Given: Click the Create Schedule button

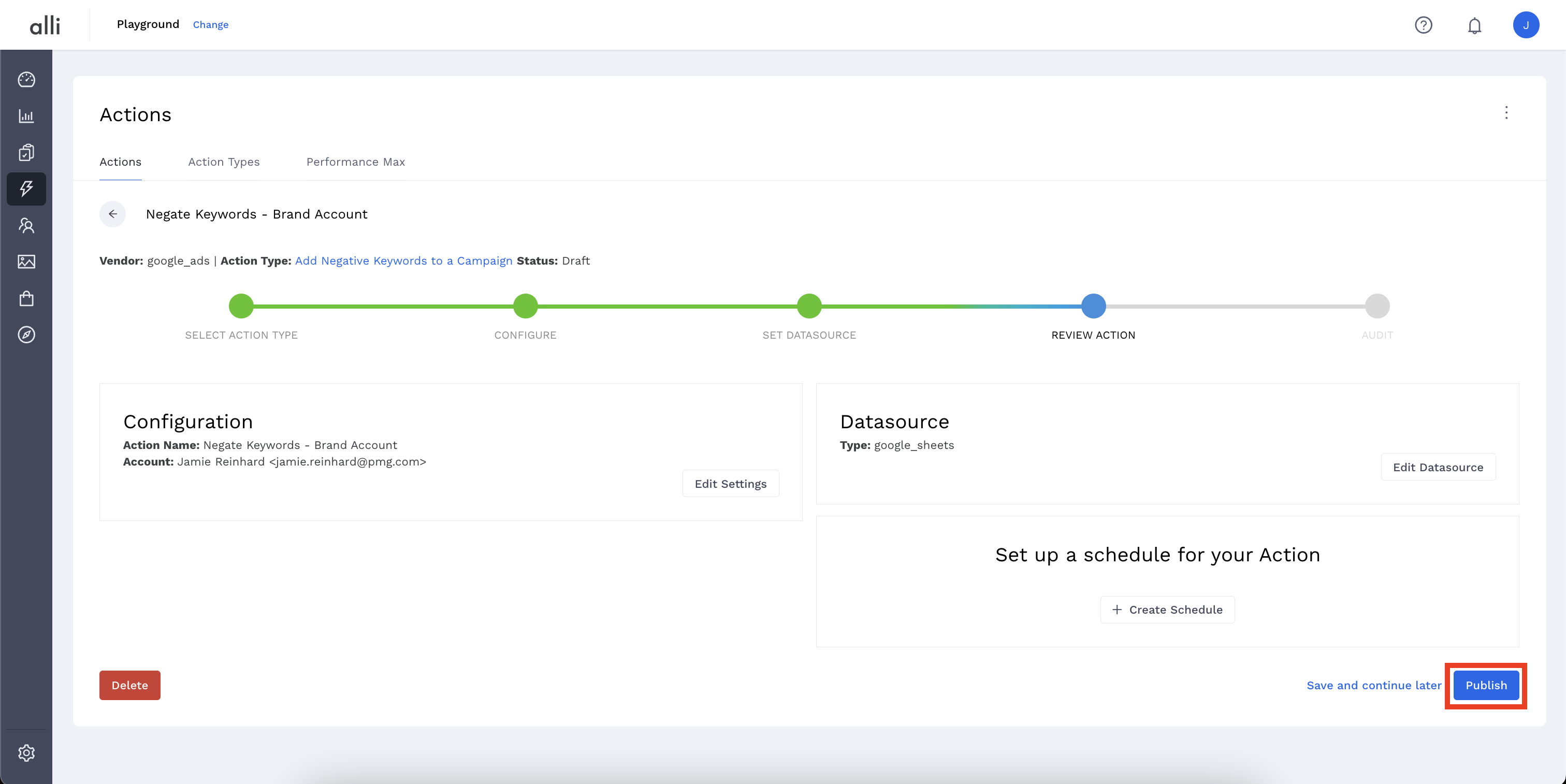Looking at the screenshot, I should (1167, 609).
